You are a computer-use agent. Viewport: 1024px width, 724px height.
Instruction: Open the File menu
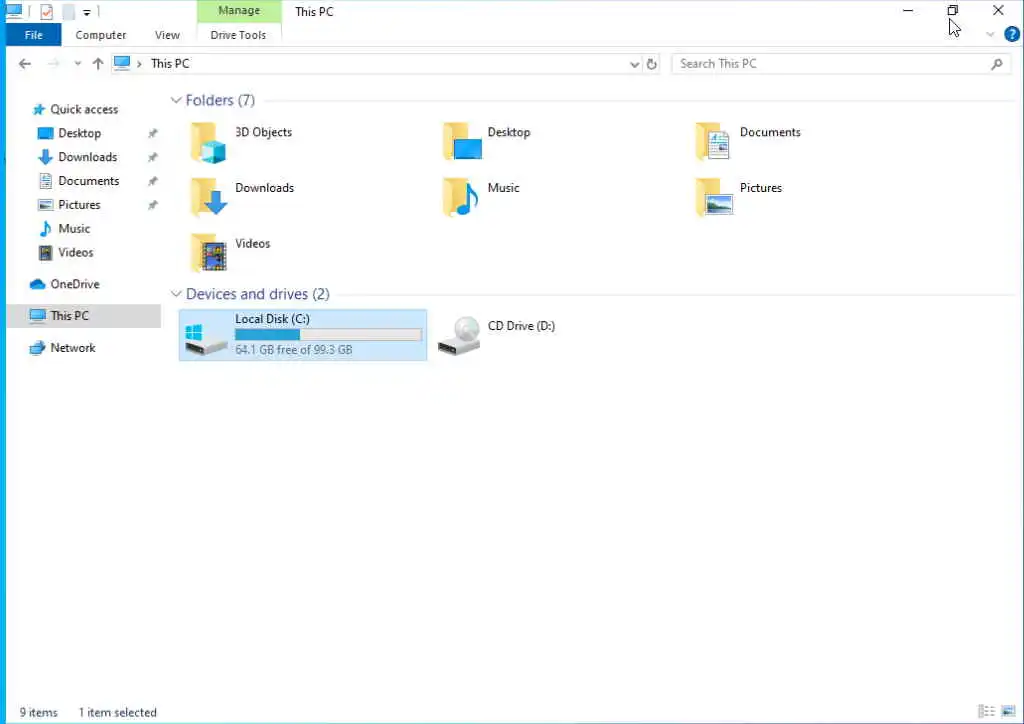[x=33, y=35]
